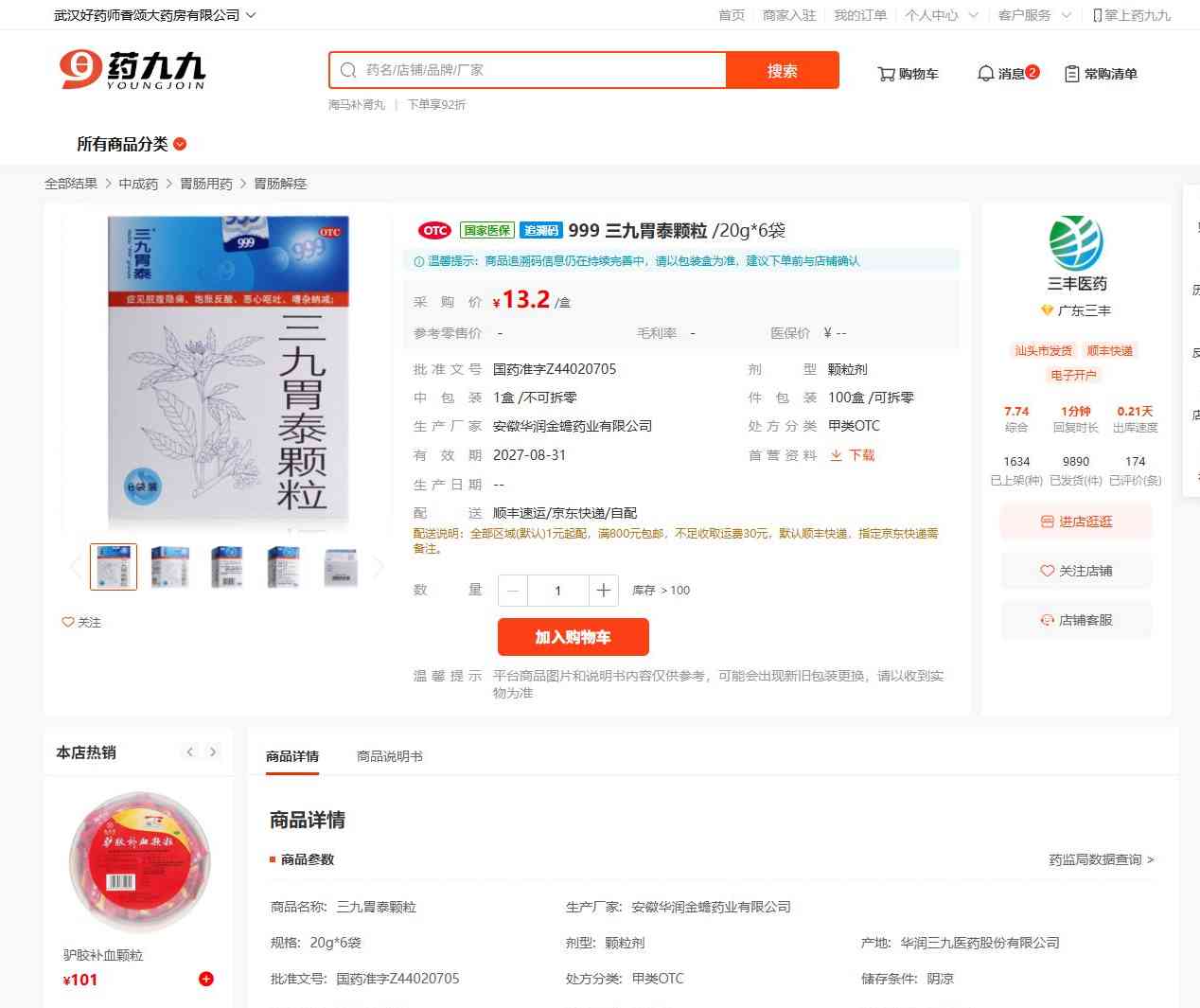Open the message bell notifications
This screenshot has height=1008, width=1200.
point(985,74)
